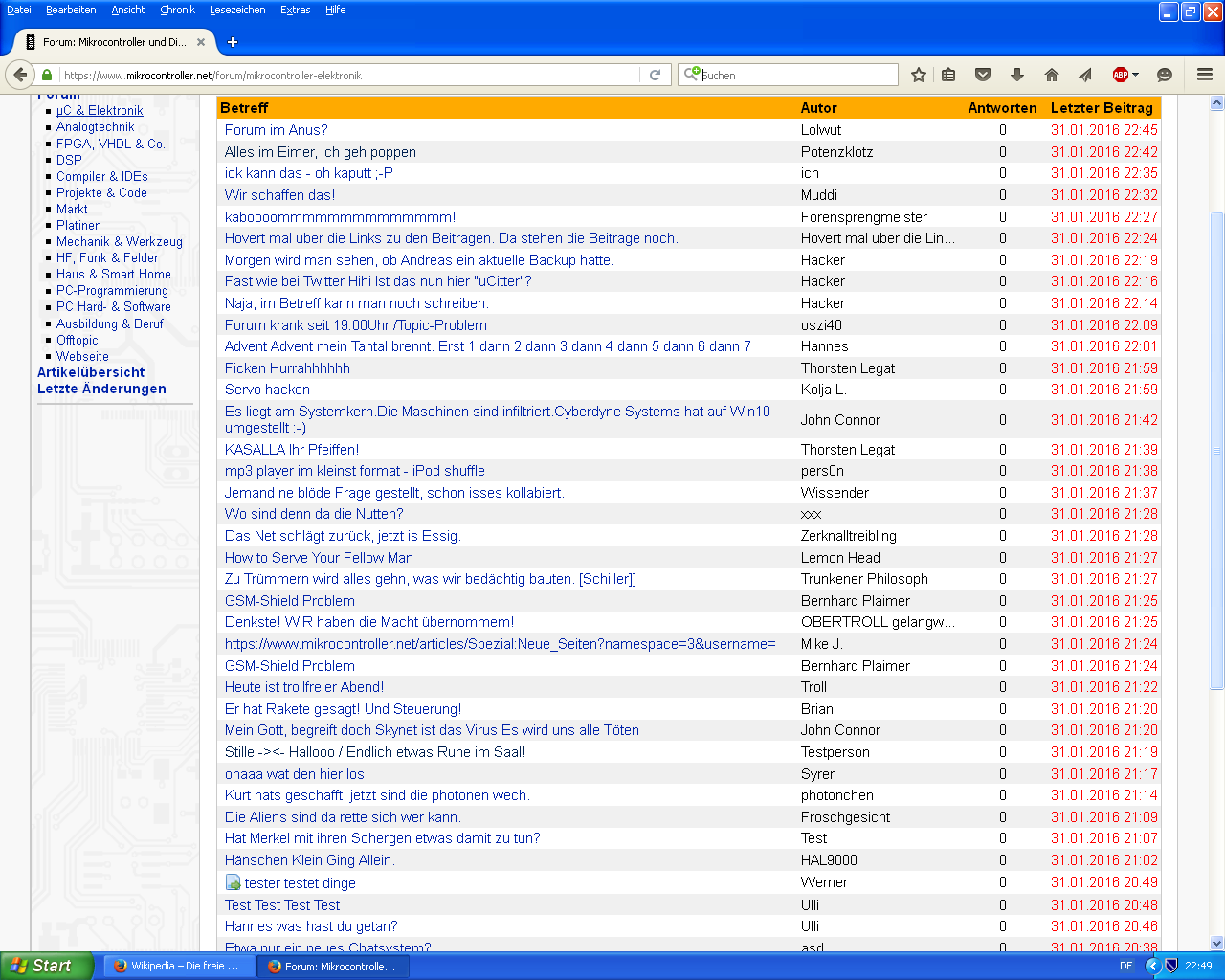Screen dimensions: 1225x980
Task: Open Ausbildung & Beruf link
Action: click(110, 323)
